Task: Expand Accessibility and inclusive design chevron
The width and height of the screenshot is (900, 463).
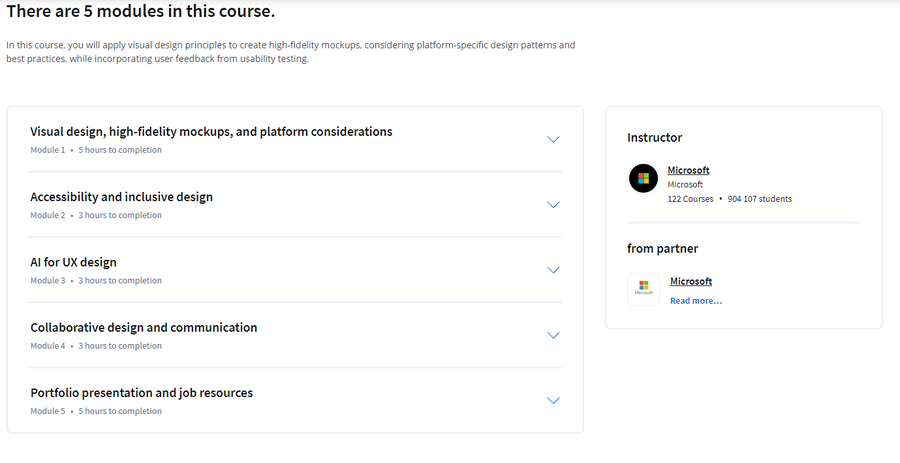Action: tap(553, 205)
